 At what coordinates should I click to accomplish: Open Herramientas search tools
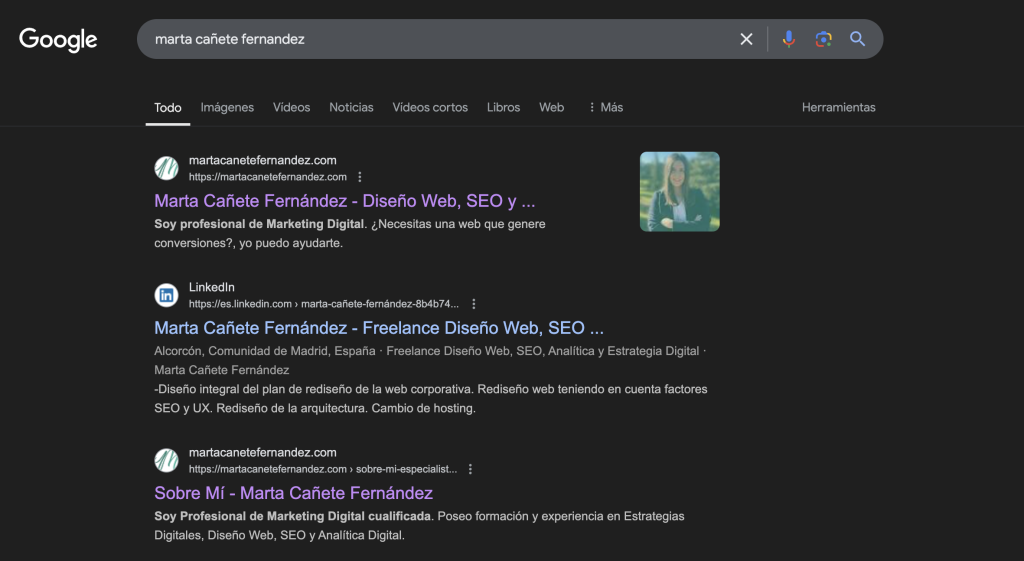tap(839, 107)
